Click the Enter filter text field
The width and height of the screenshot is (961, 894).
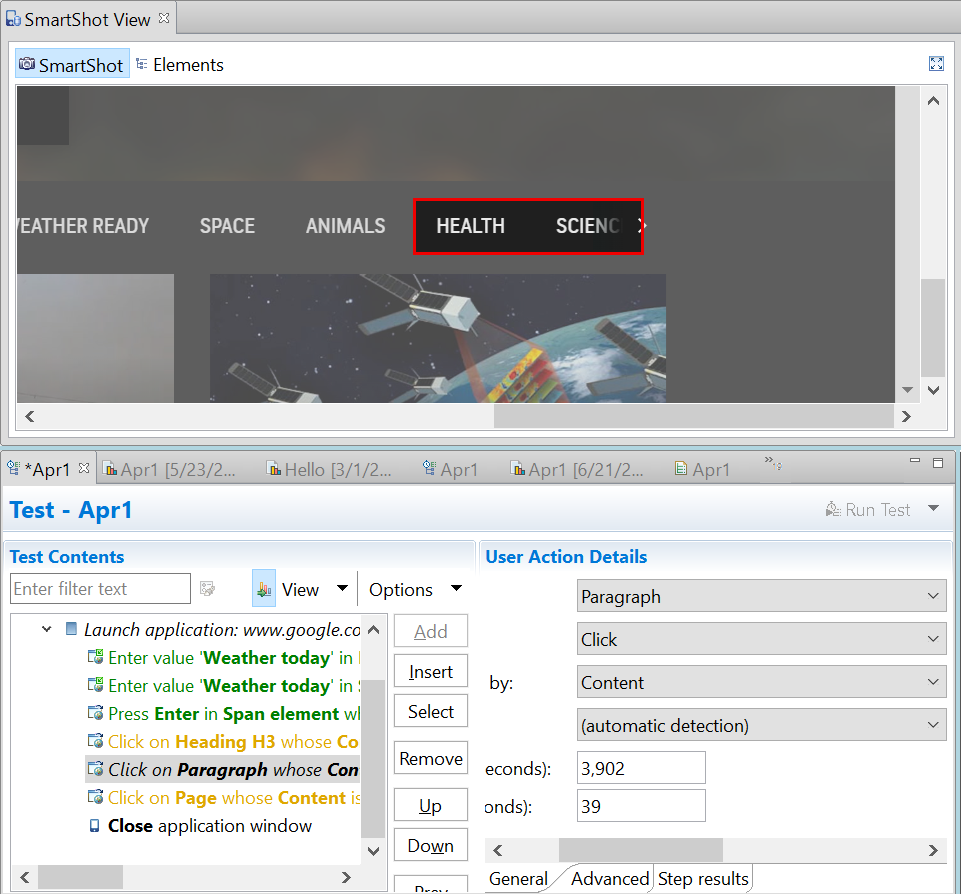[100, 589]
